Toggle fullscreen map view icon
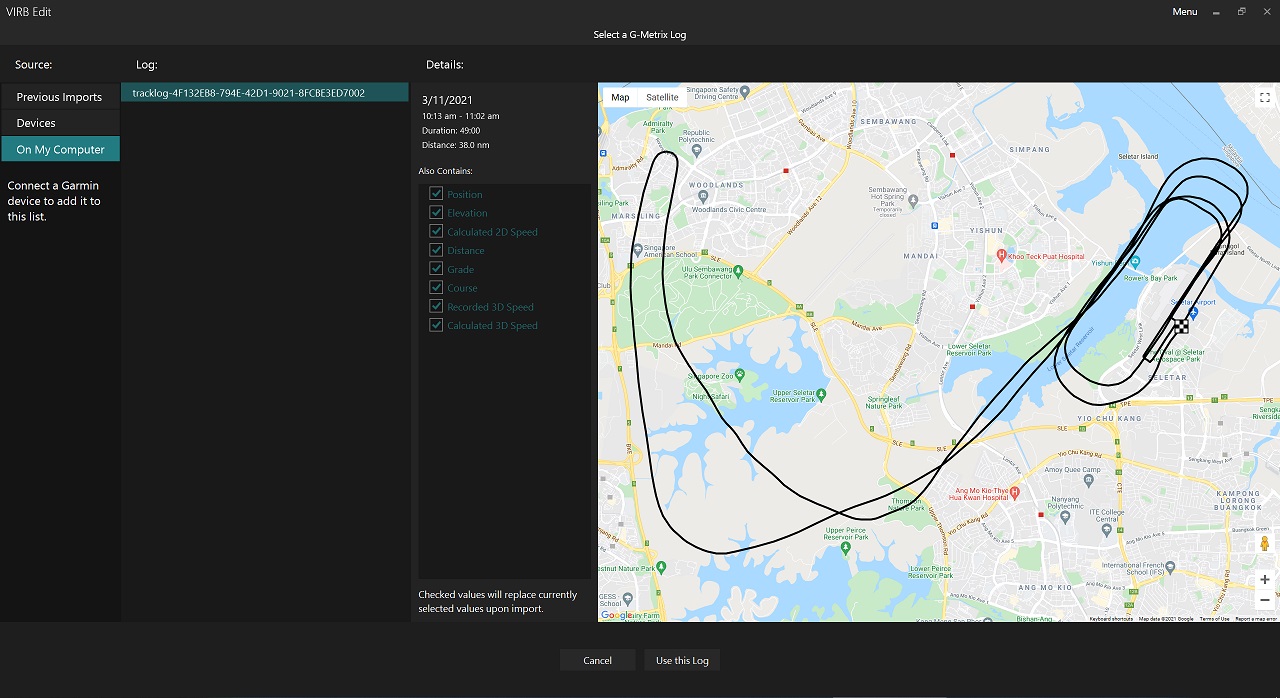This screenshot has width=1280, height=698. (1264, 97)
